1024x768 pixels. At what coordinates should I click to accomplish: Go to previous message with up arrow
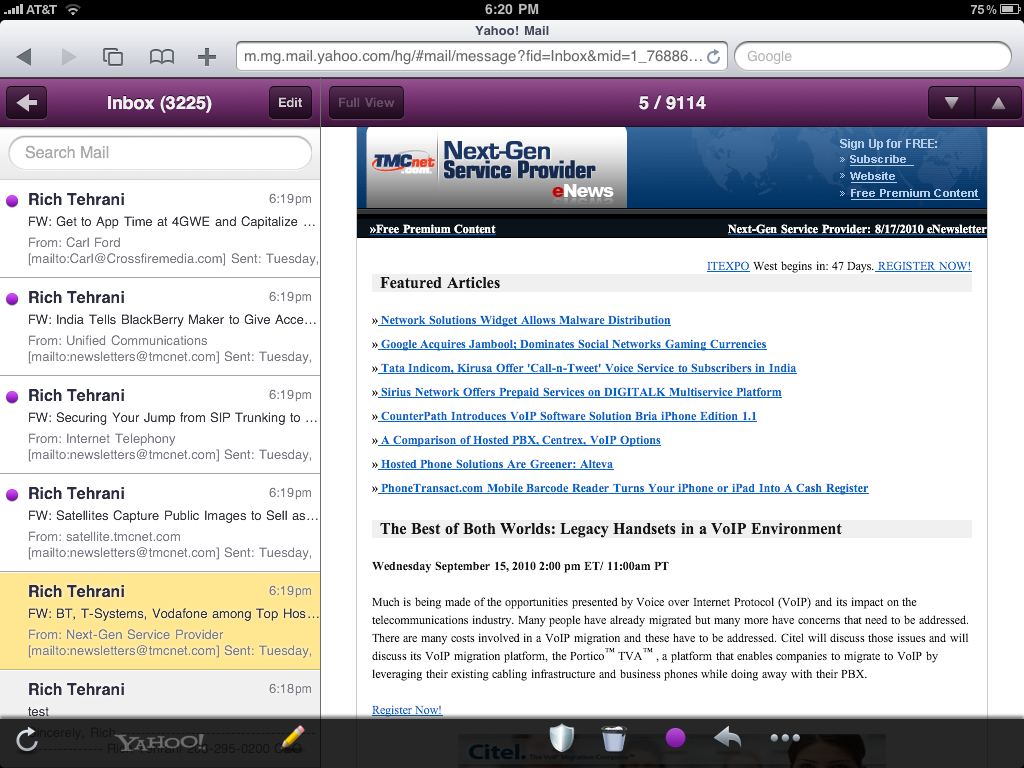click(997, 103)
